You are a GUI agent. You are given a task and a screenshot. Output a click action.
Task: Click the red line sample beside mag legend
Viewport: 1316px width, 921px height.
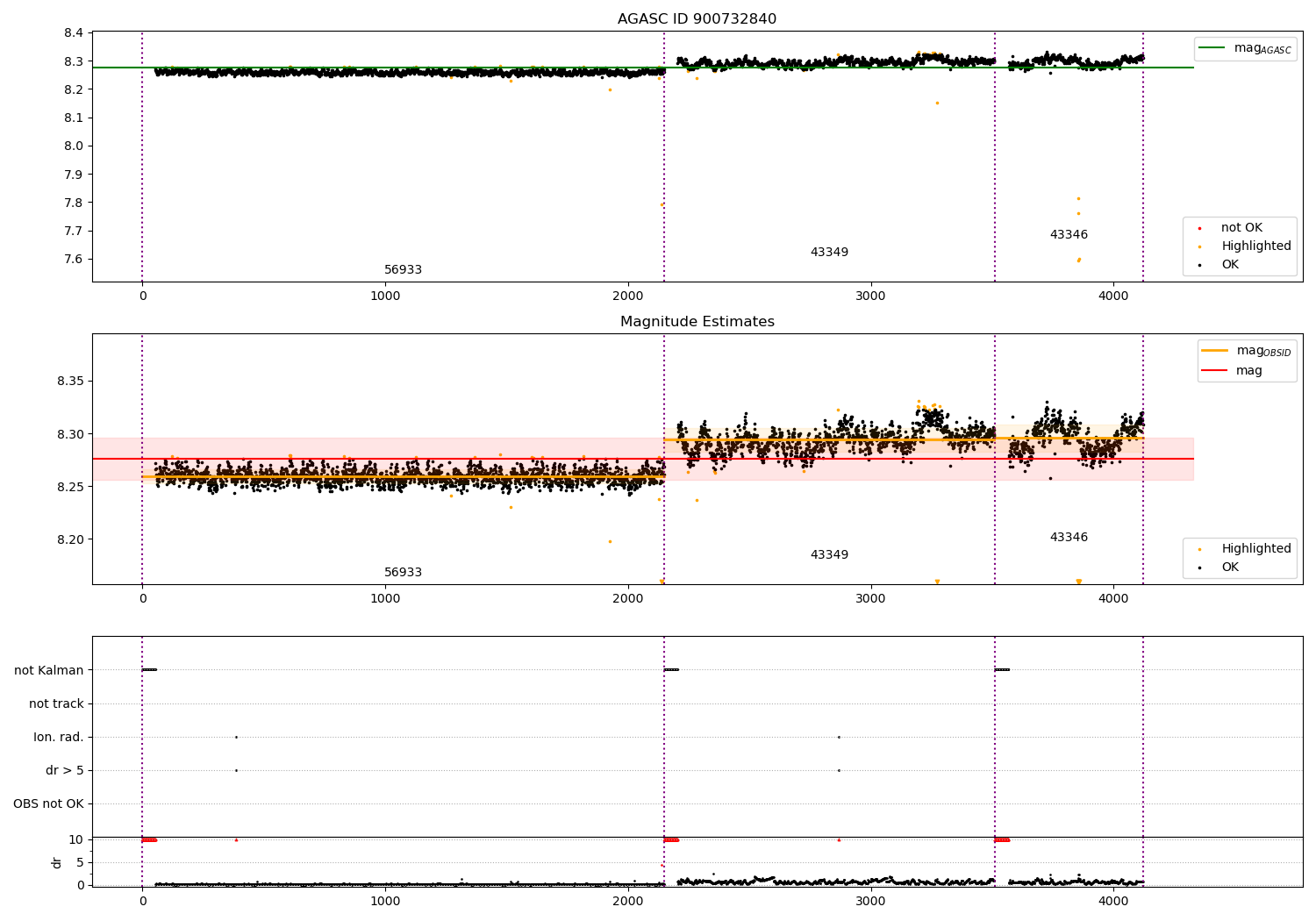pyautogui.click(x=1214, y=370)
